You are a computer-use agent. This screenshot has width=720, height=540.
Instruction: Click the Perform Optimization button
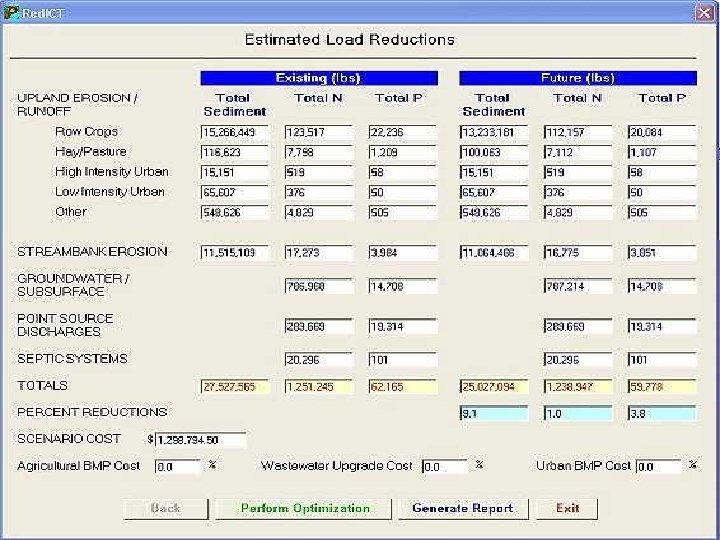[305, 508]
